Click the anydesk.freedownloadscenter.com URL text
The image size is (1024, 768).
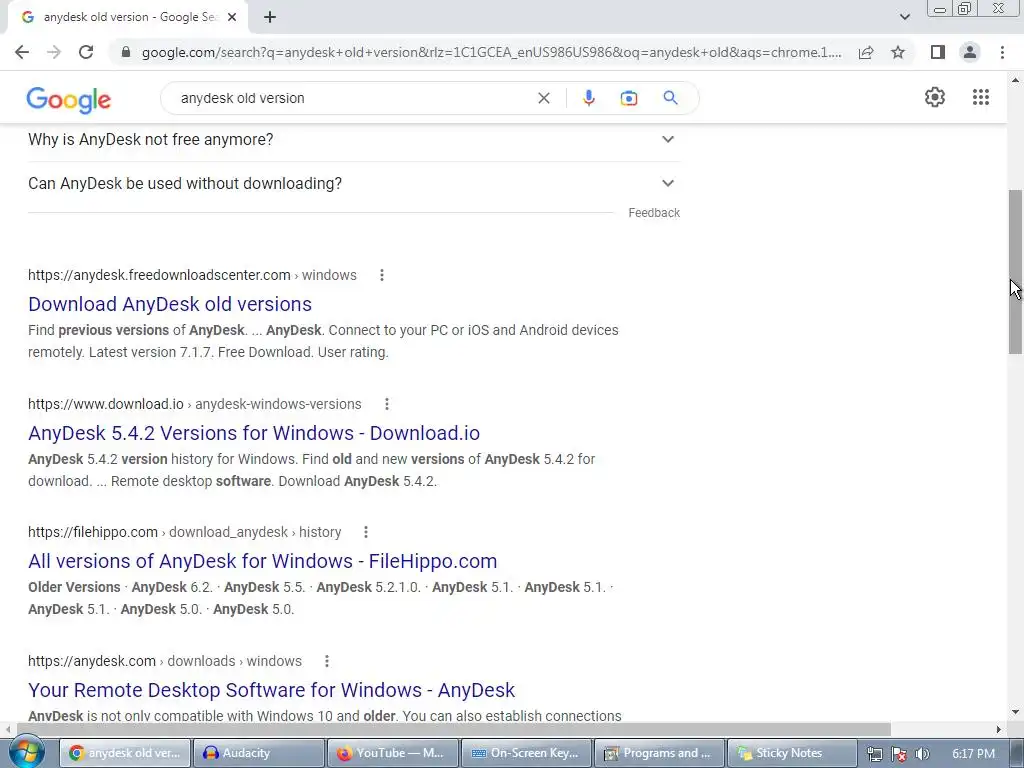pos(192,275)
